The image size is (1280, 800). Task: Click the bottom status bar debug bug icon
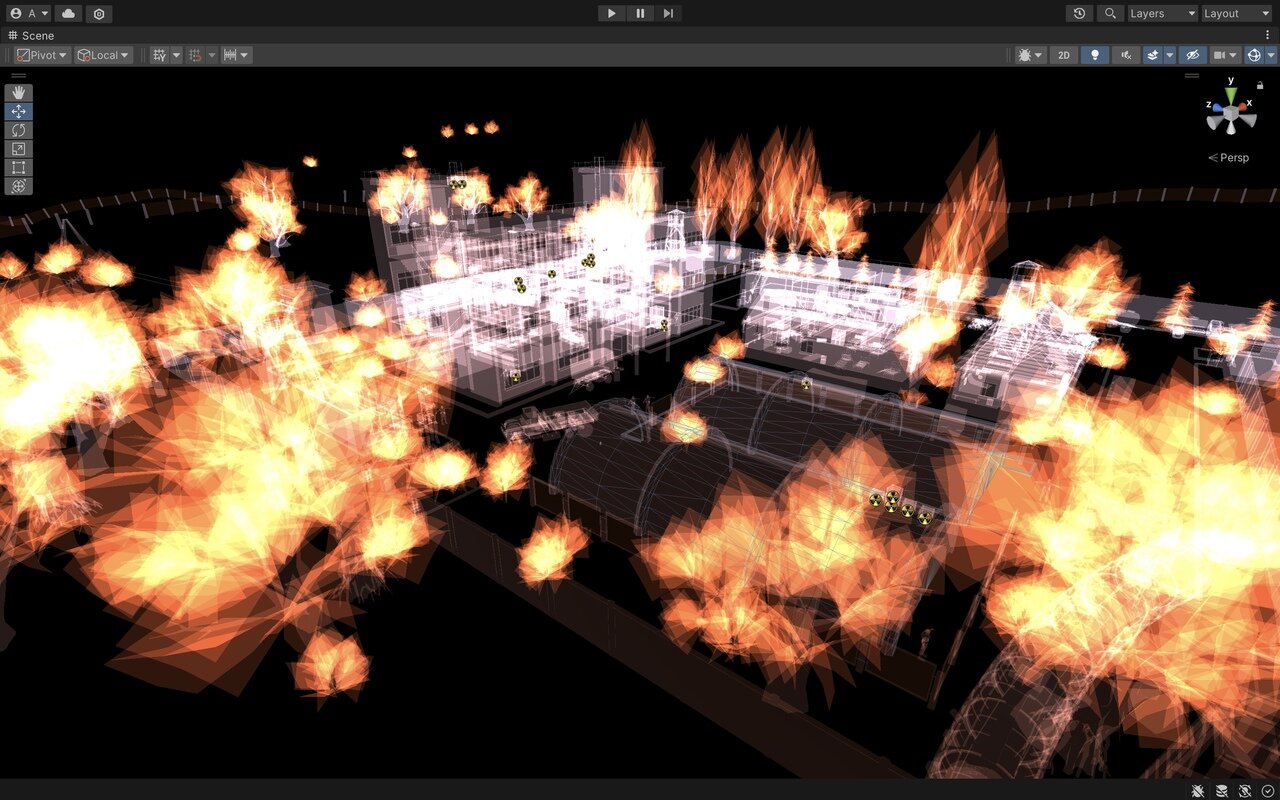click(1198, 791)
